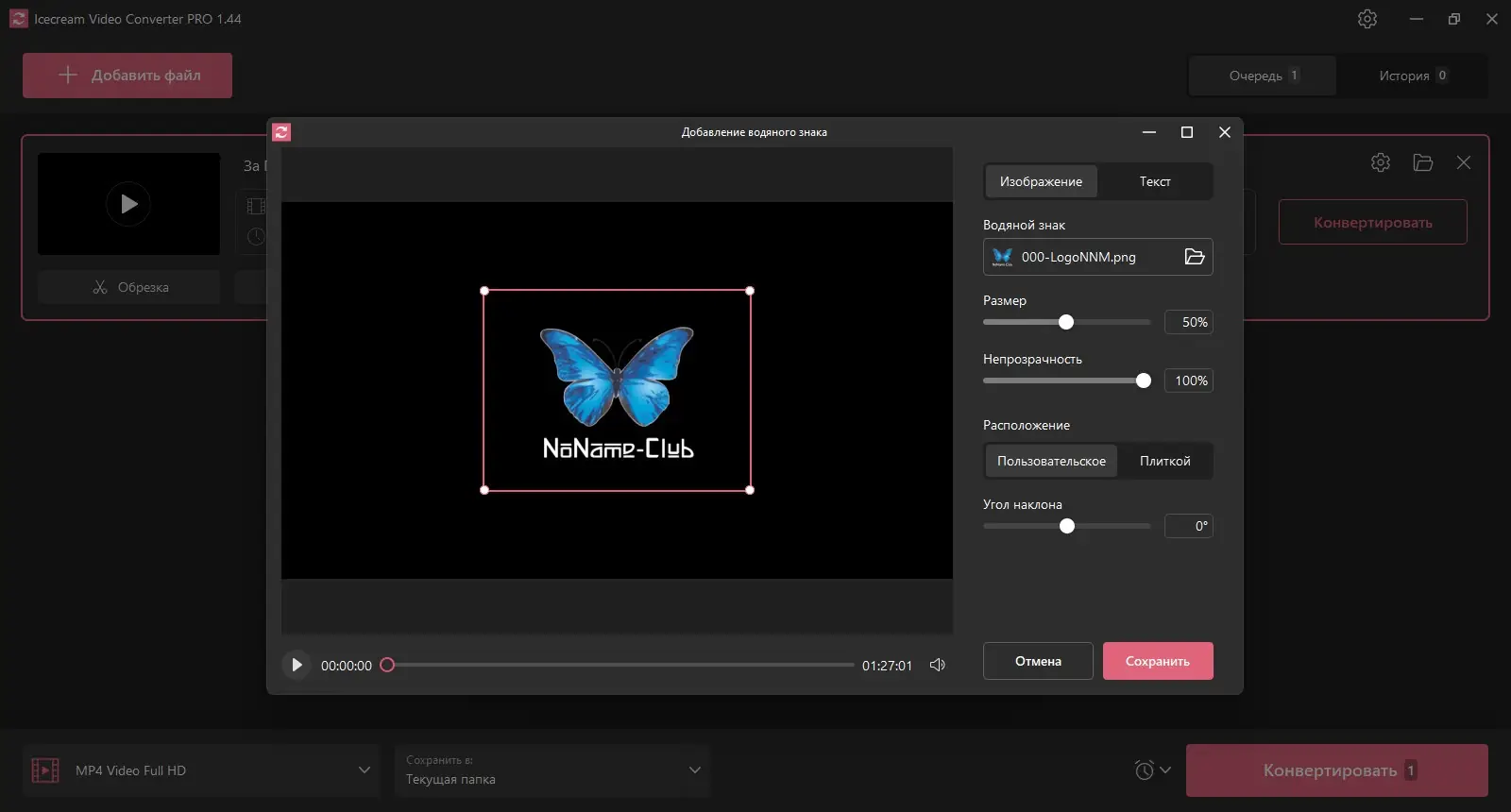Click the opacity 100% value field
Image resolution: width=1511 pixels, height=812 pixels.
click(x=1189, y=381)
